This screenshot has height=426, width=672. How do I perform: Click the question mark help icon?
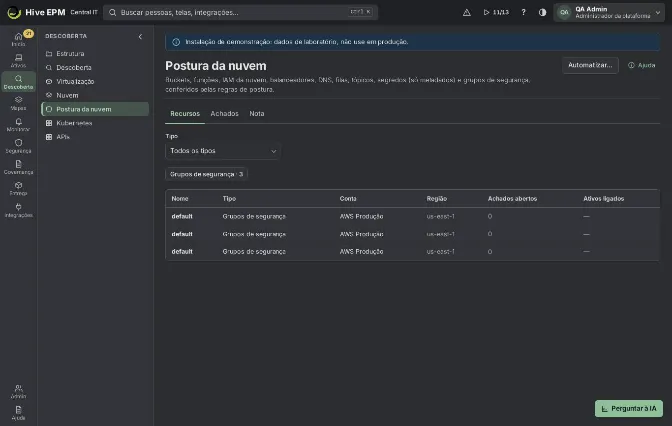(523, 12)
